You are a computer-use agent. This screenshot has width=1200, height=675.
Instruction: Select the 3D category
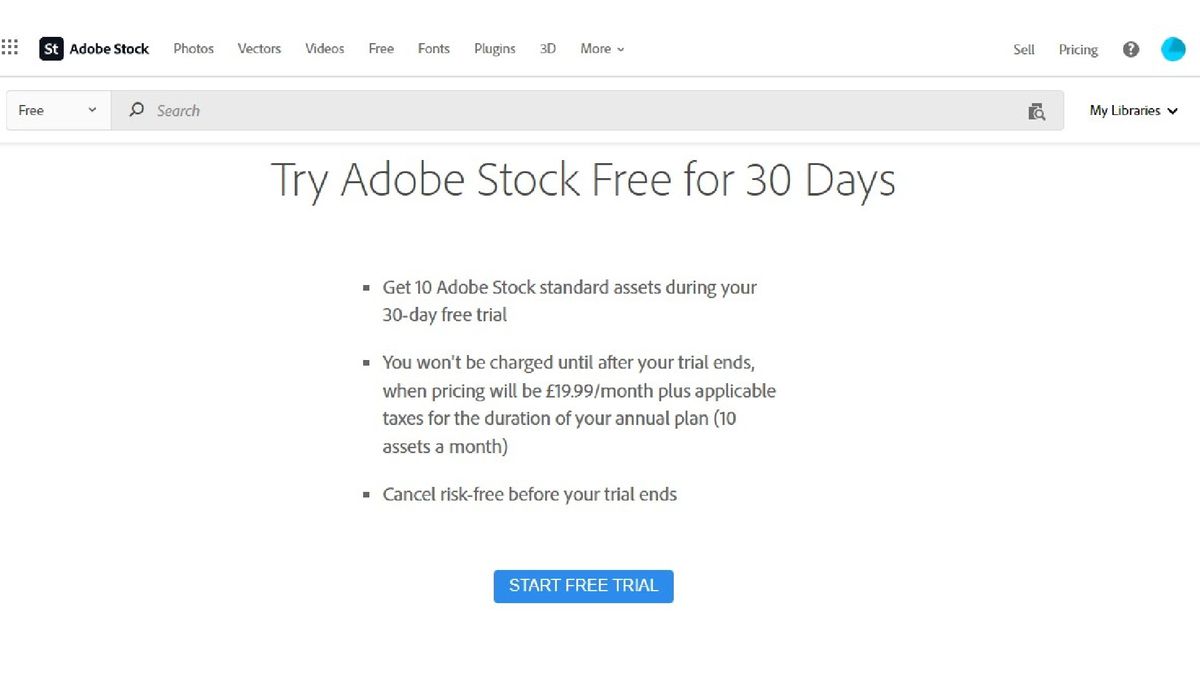click(x=547, y=48)
